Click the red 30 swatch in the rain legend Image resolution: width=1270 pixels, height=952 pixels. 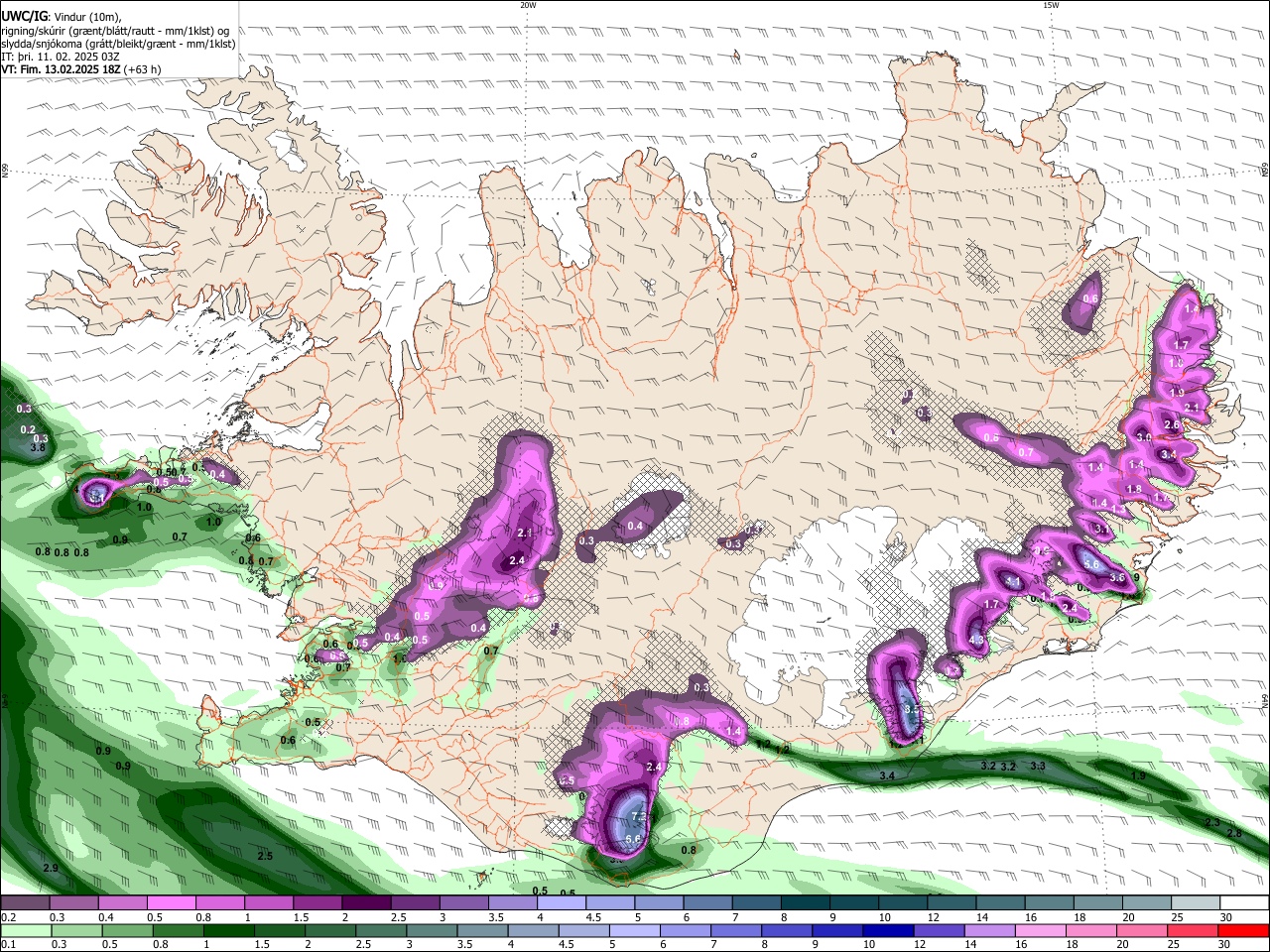[1244, 930]
